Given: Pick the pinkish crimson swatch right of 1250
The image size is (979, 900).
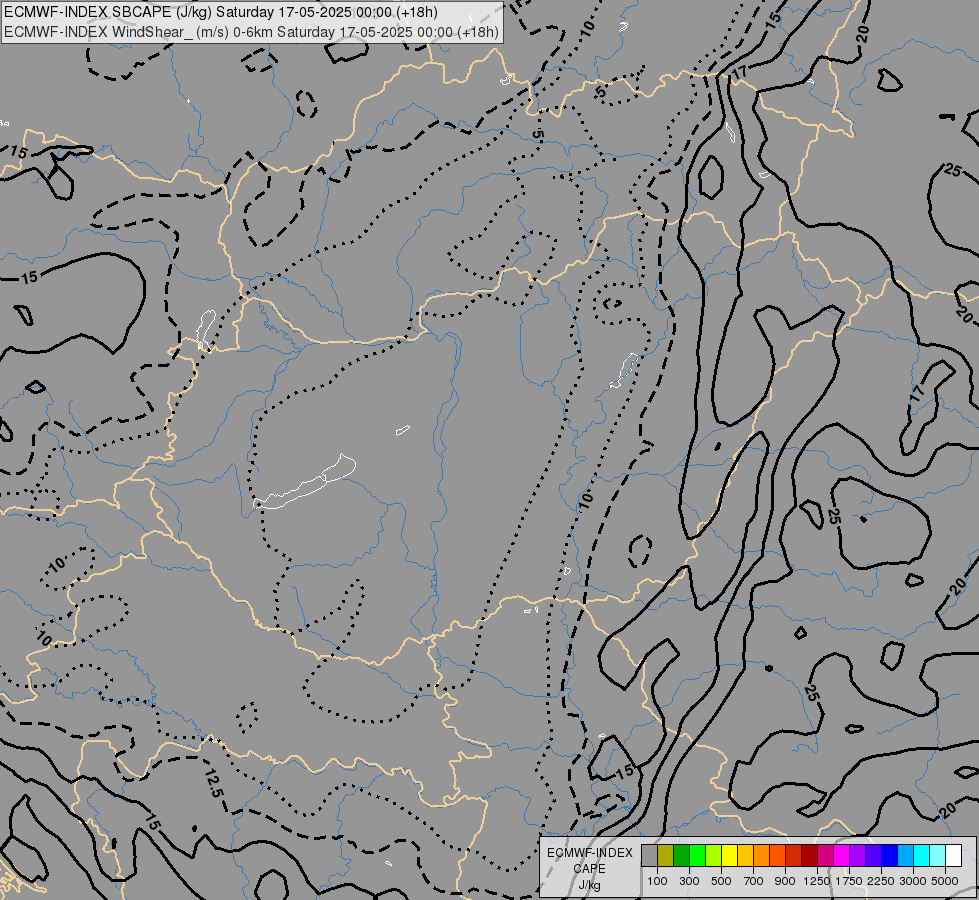Looking at the screenshot, I should [x=825, y=855].
